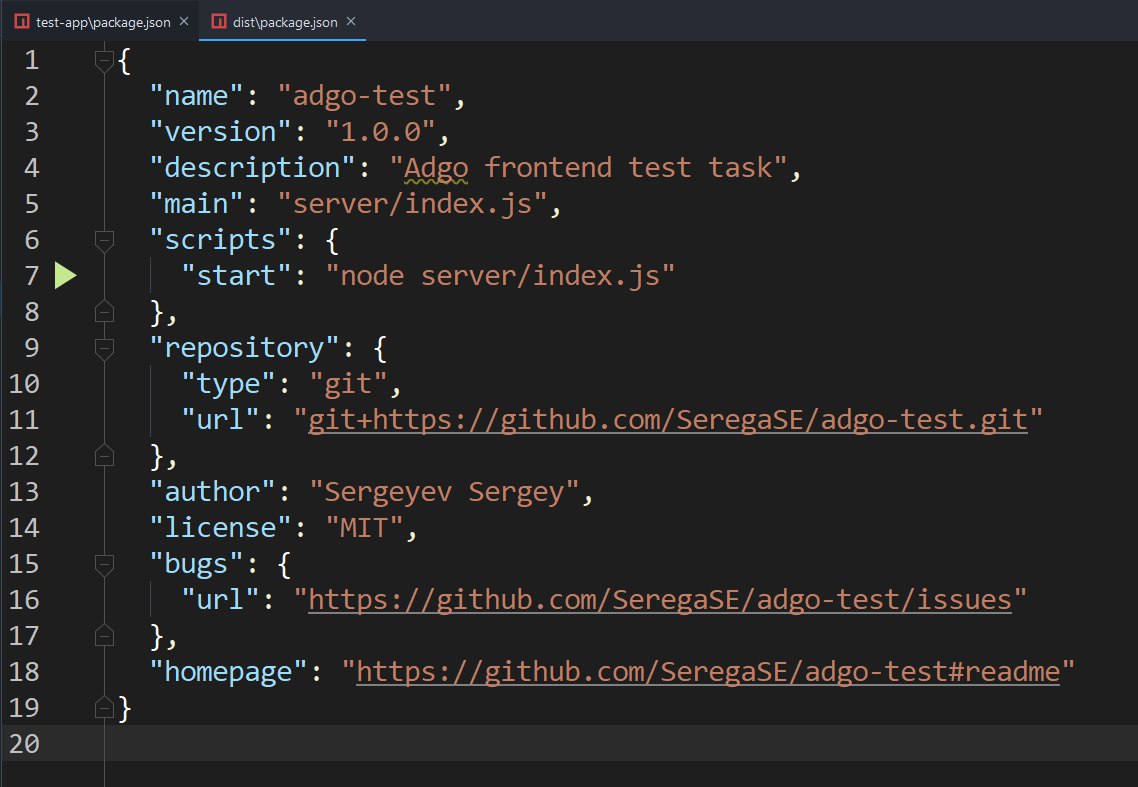This screenshot has height=787, width=1138.
Task: Collapse the "repository" block on line 9
Action: tap(104, 349)
